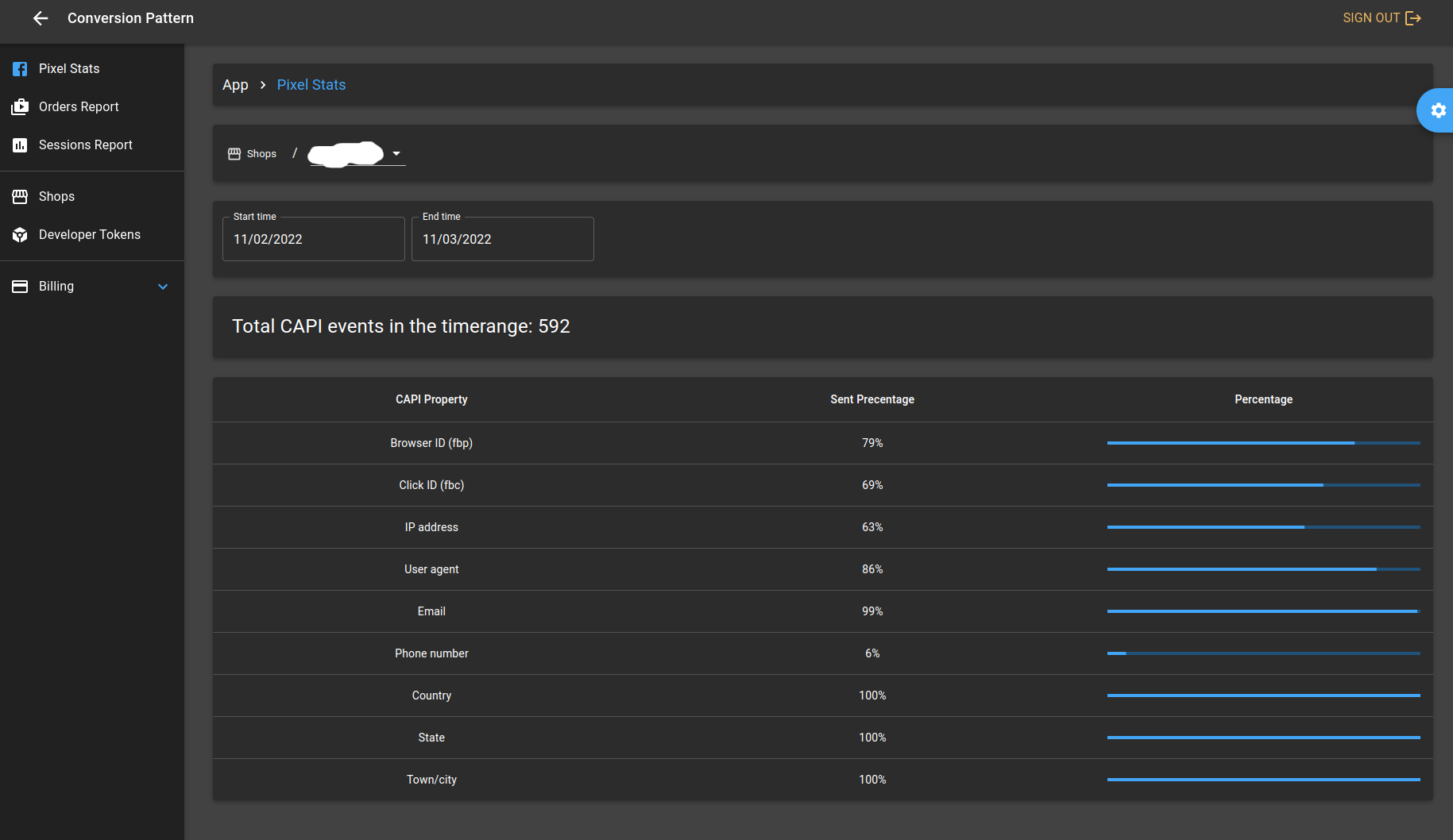Click the Developer Tokens cube icon
1453x840 pixels.
(20, 235)
